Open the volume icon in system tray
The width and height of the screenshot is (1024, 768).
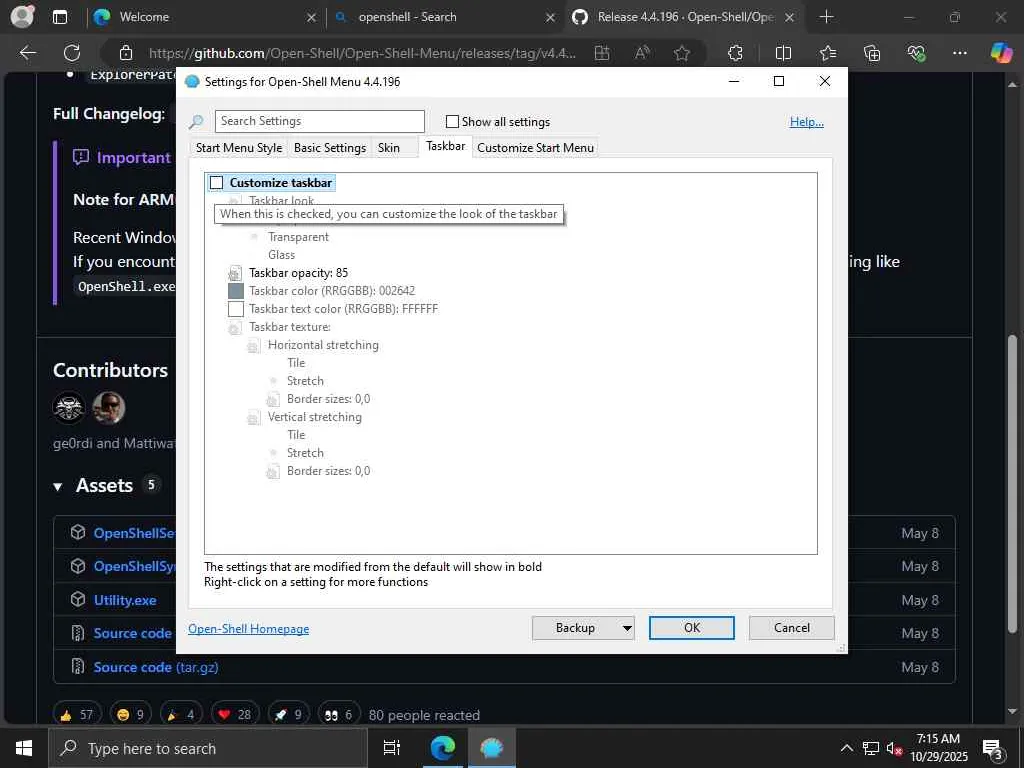click(893, 748)
